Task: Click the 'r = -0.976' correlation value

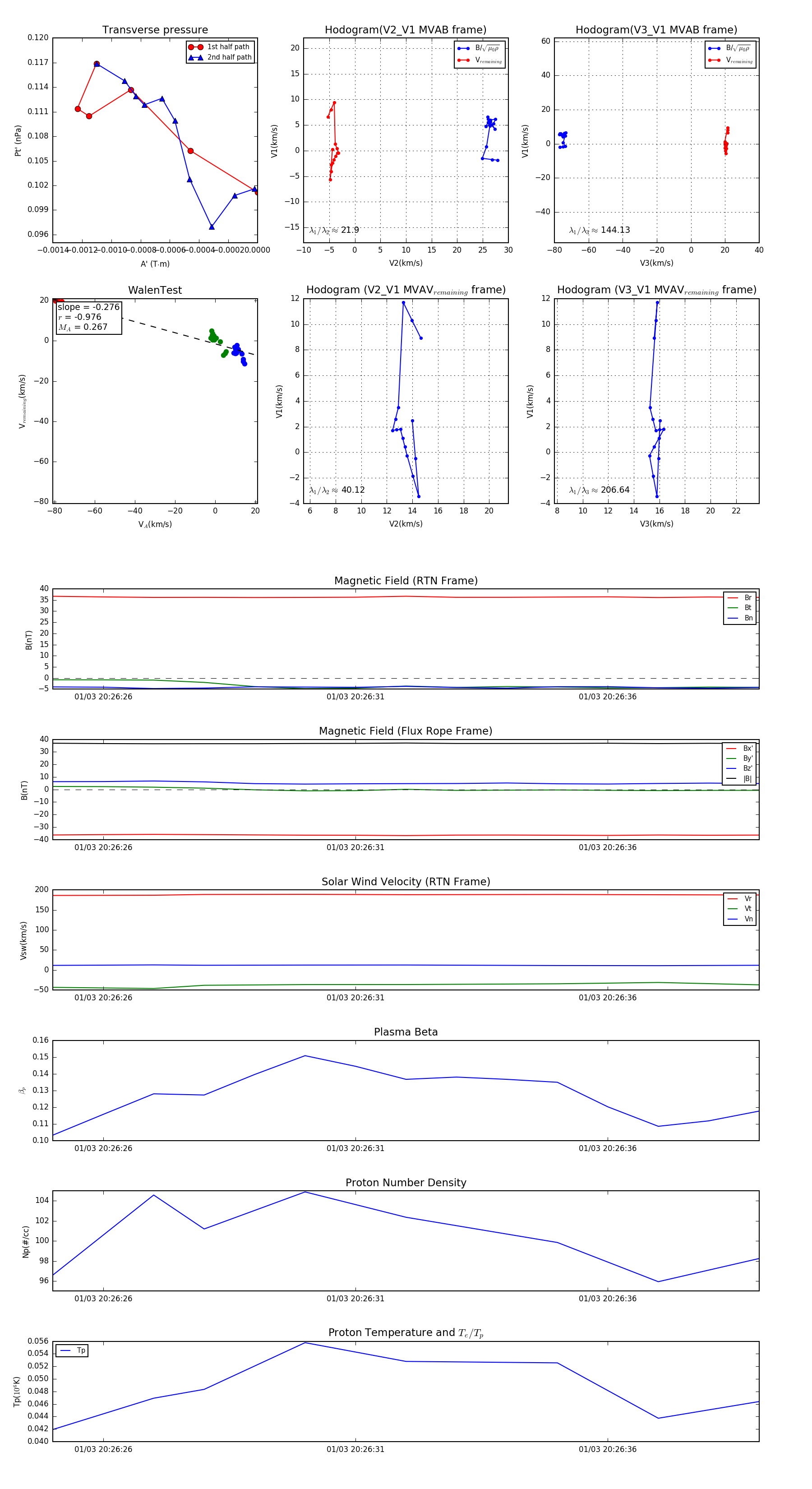Action: (x=80, y=317)
